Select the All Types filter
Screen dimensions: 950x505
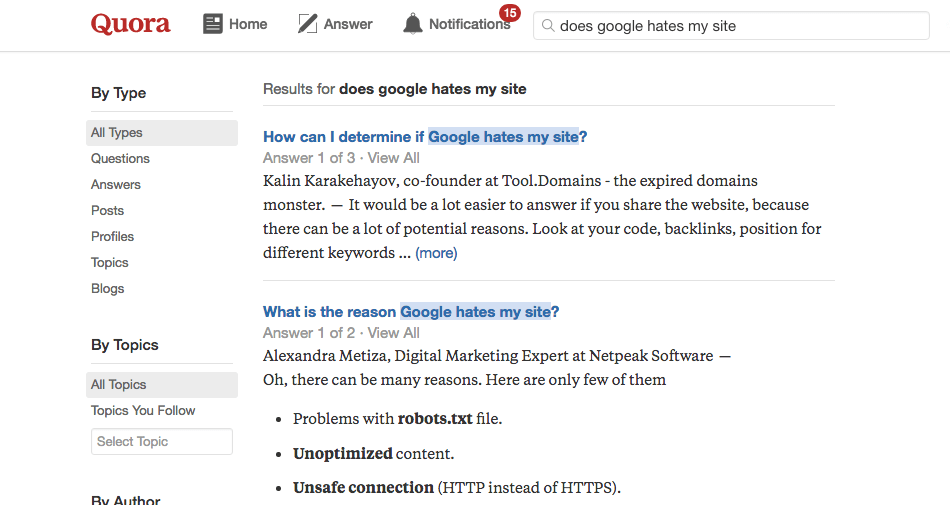[162, 133]
